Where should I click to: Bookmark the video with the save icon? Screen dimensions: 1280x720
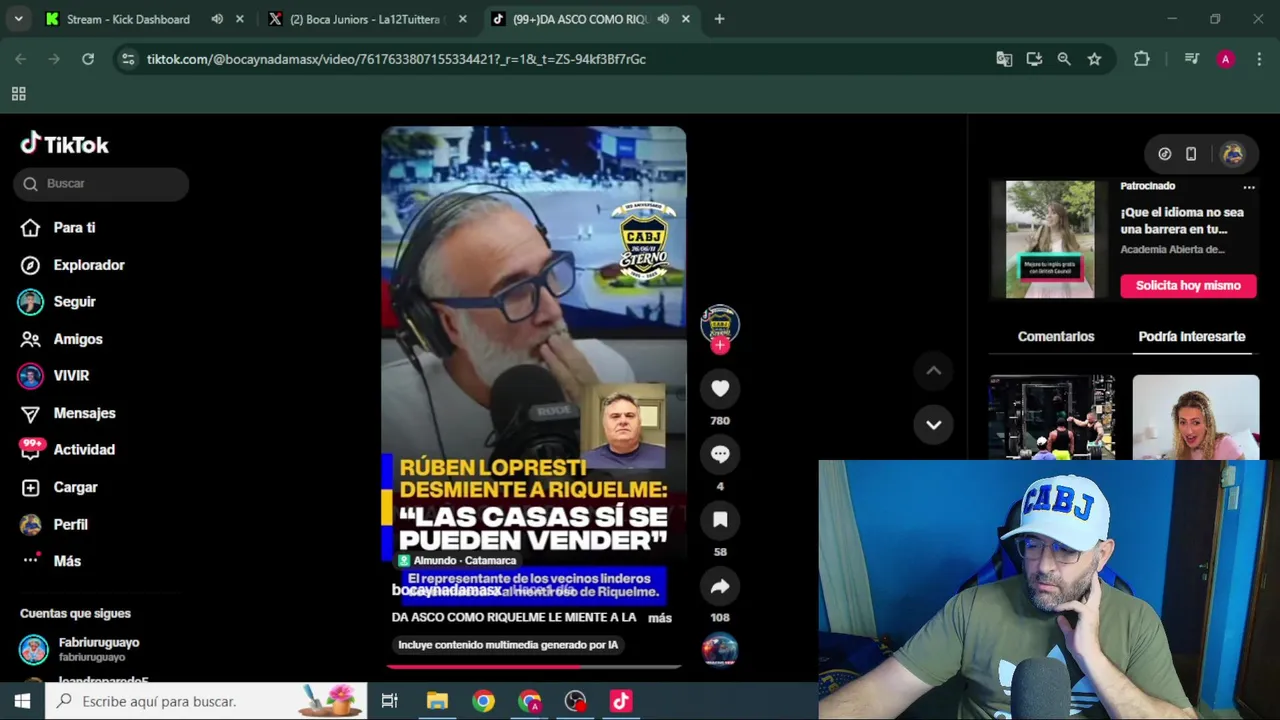(720, 519)
